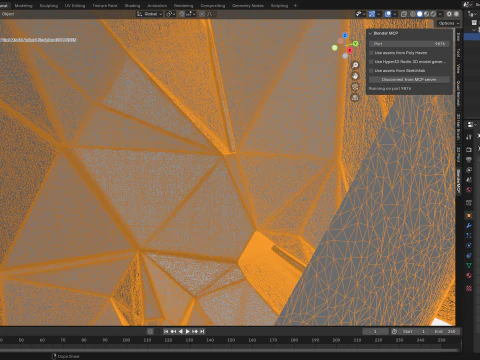Open the Tool properties tab icon
Screen dimensions: 480x360
pos(469,137)
